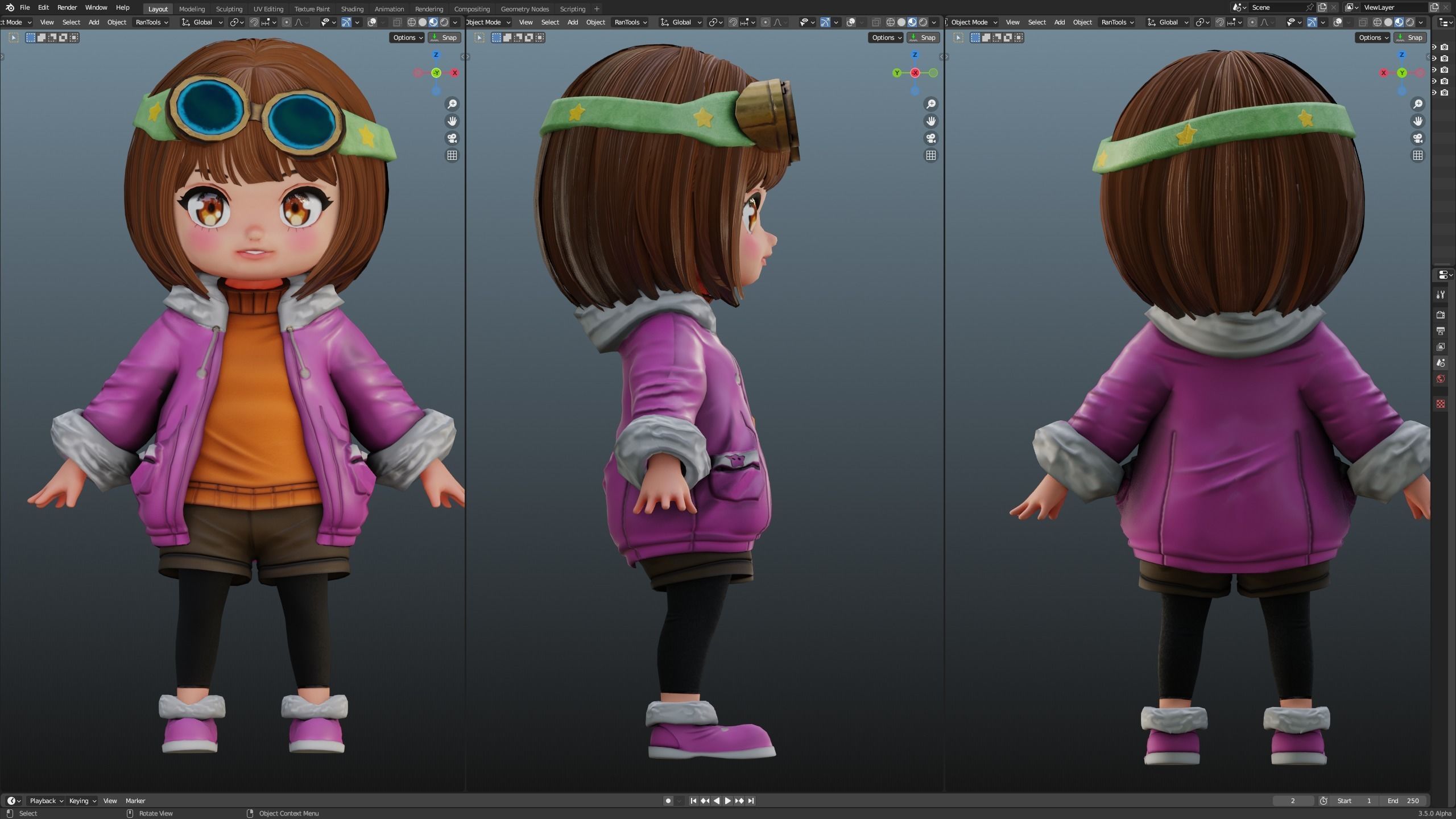Click the current frame field showing 2
Image resolution: width=1456 pixels, height=819 pixels.
point(1293,801)
